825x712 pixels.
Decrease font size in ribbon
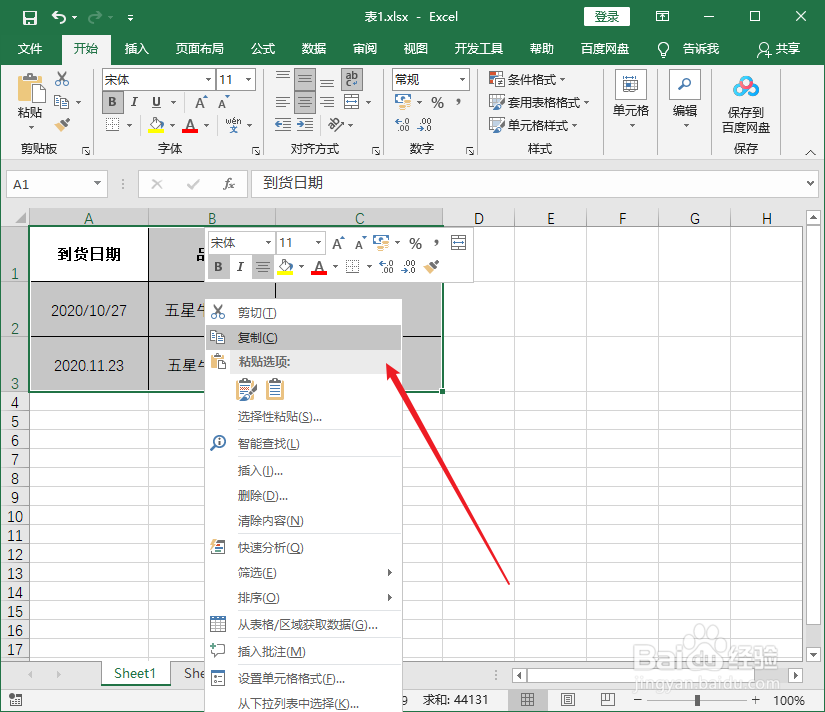(x=224, y=102)
